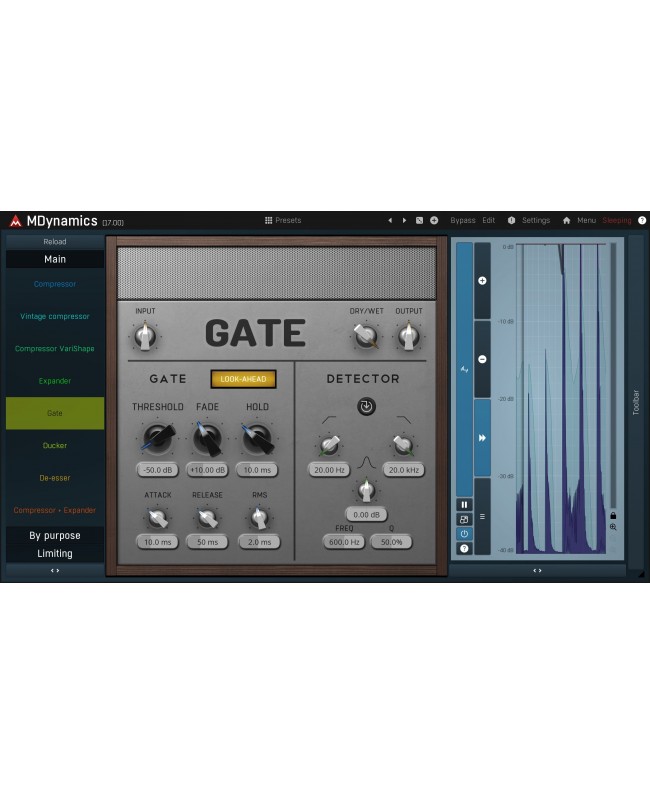The image size is (650, 794).
Task: Edit the 0.00 dB peak gain value
Action: point(366,514)
